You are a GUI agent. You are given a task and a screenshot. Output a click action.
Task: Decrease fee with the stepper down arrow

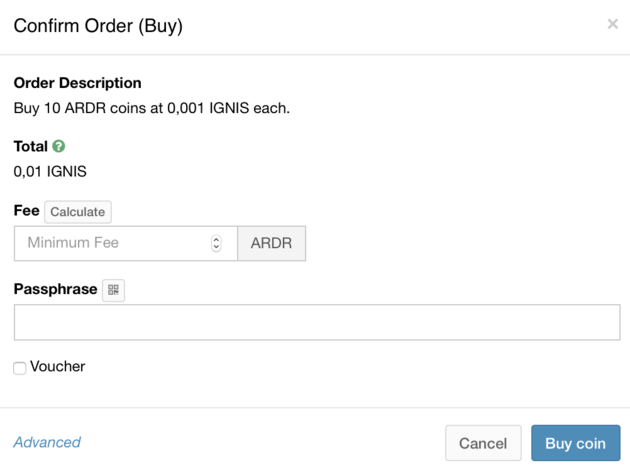pos(216,247)
